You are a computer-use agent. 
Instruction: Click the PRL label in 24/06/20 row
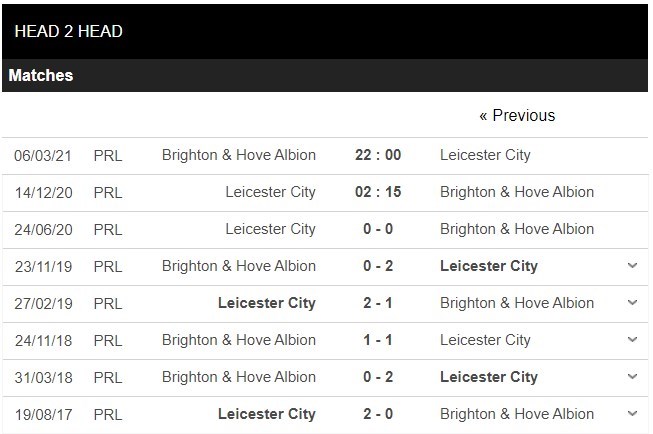click(x=108, y=229)
